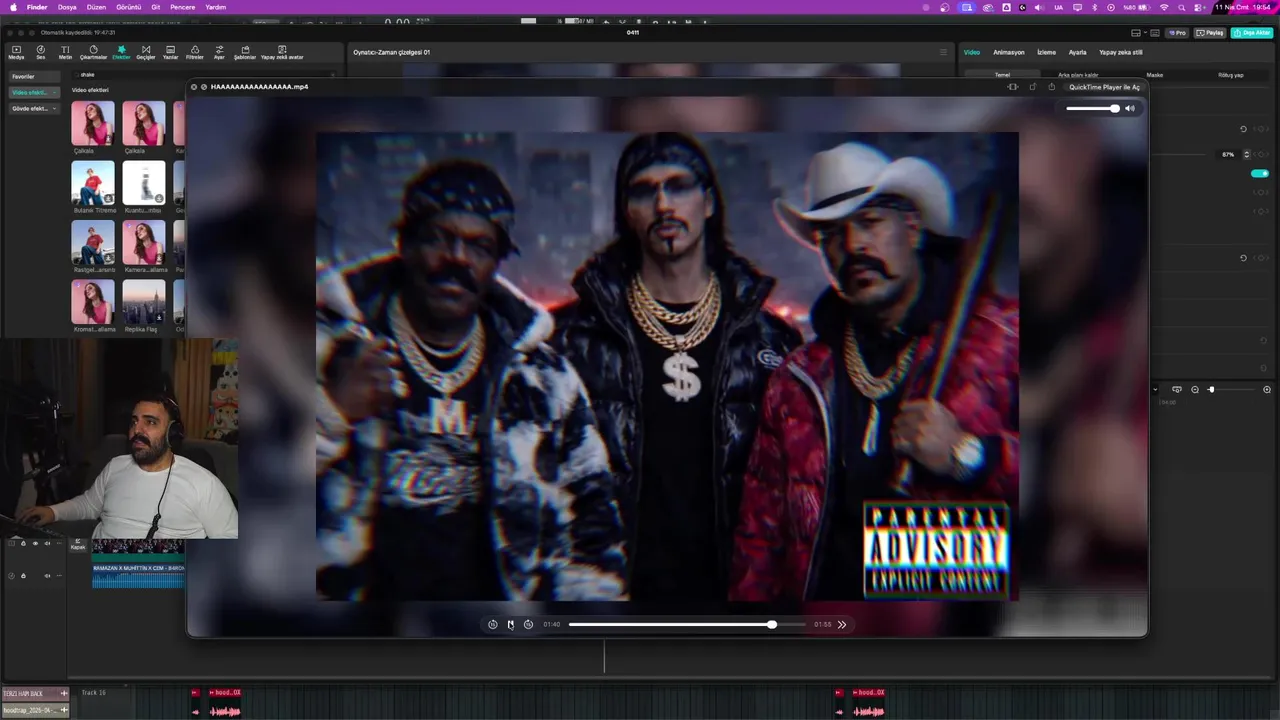Open the Geçişler transitions panel
1280x720 pixels.
(x=146, y=52)
